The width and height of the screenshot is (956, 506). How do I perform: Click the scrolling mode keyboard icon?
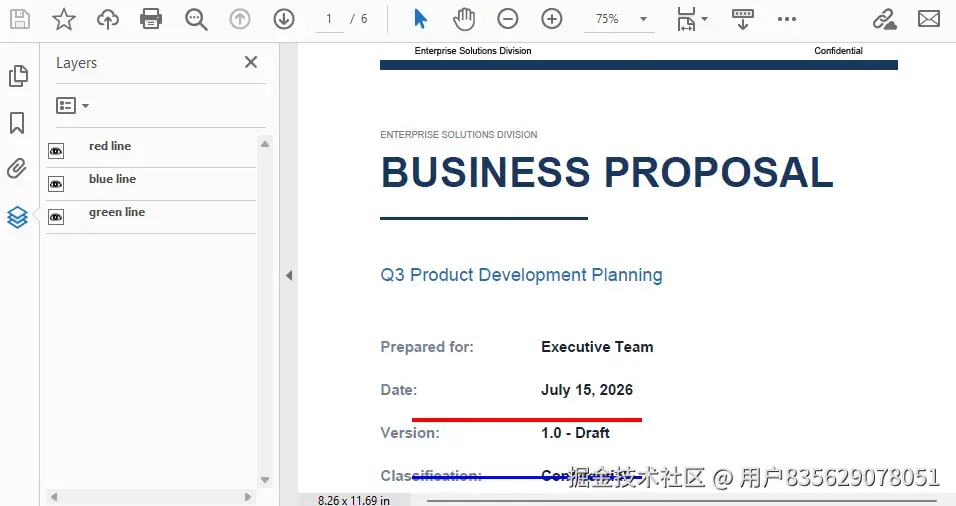click(x=743, y=19)
